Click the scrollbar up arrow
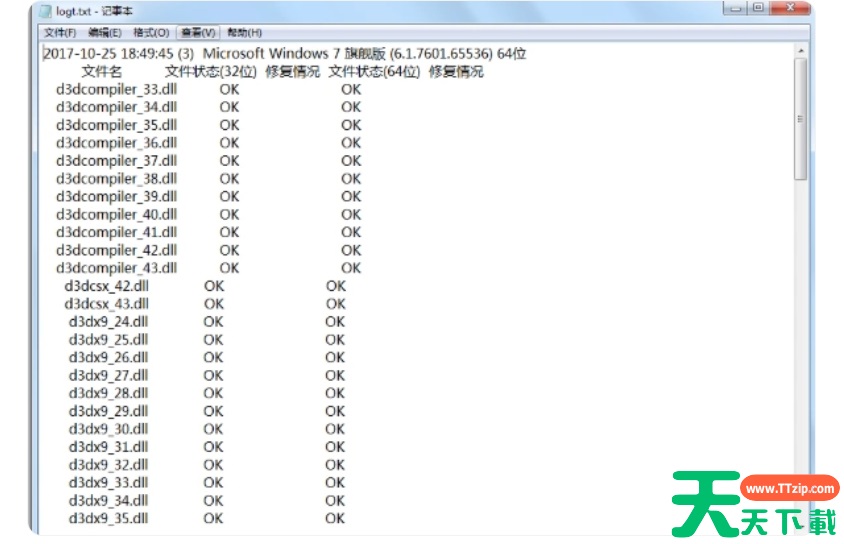 click(800, 49)
